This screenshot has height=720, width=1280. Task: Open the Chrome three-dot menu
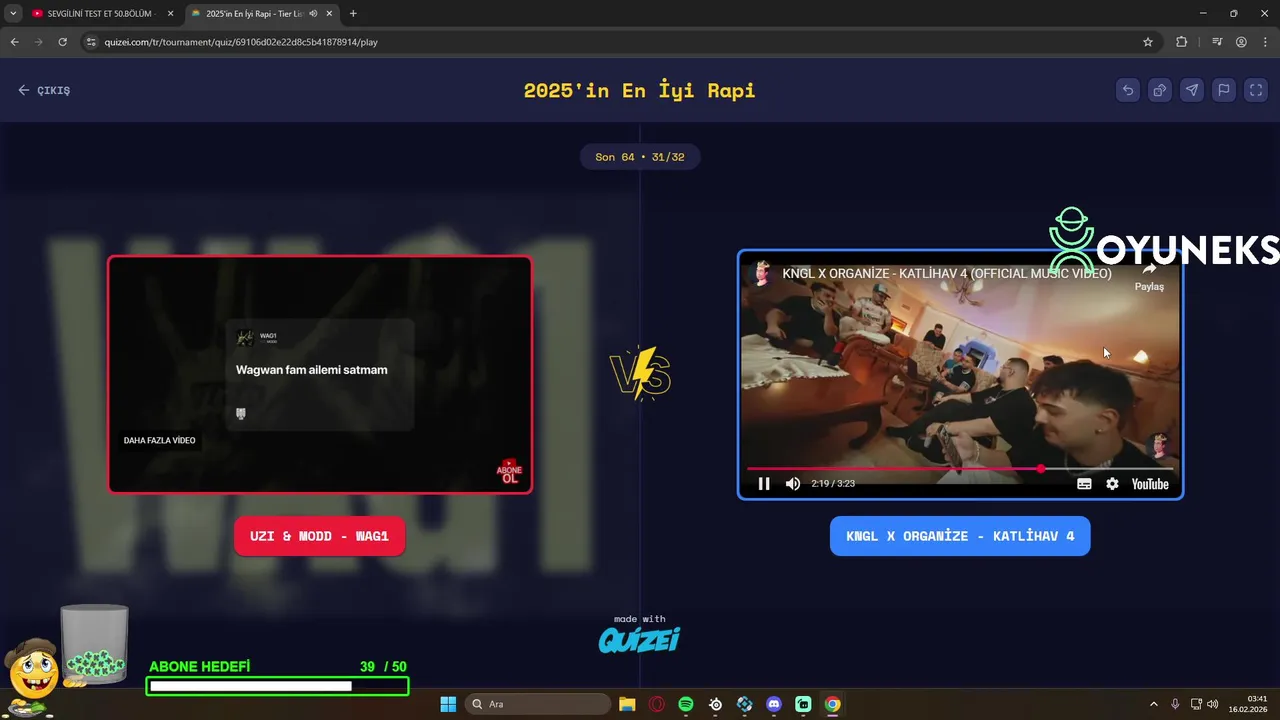pyautogui.click(x=1265, y=42)
